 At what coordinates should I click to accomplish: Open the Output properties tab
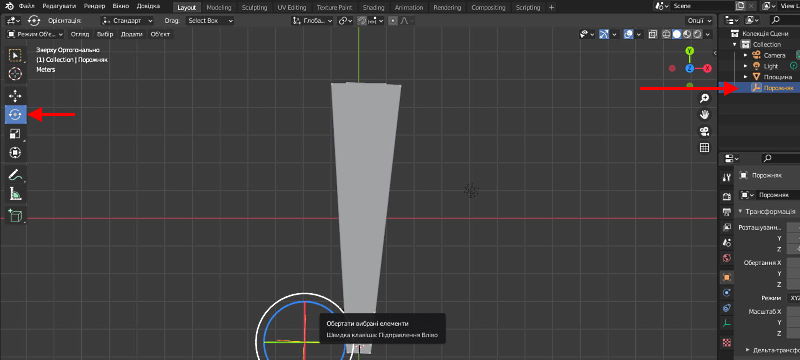727,212
